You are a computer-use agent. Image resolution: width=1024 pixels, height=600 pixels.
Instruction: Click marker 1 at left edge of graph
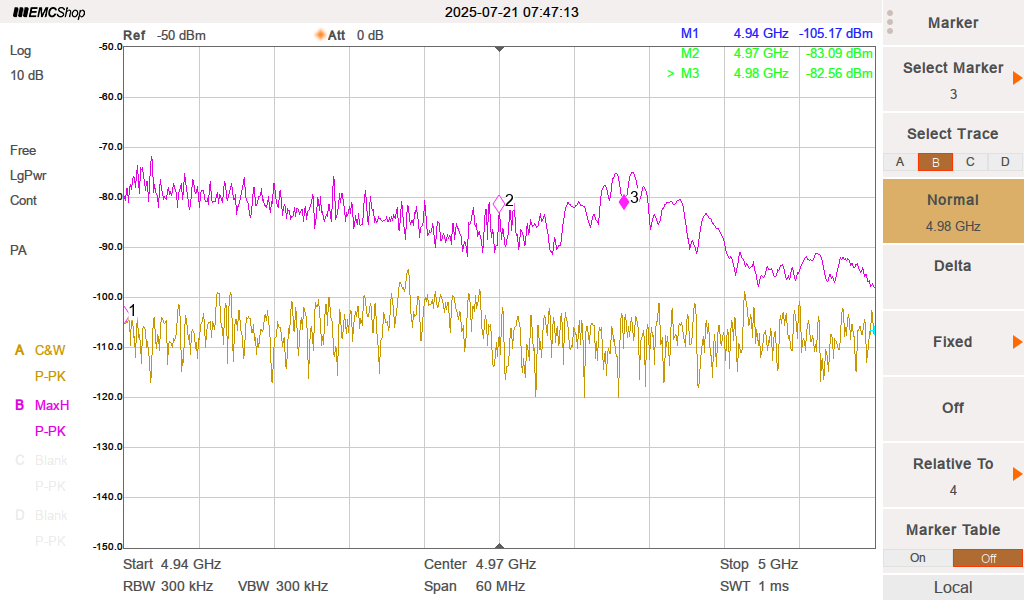pyautogui.click(x=127, y=310)
